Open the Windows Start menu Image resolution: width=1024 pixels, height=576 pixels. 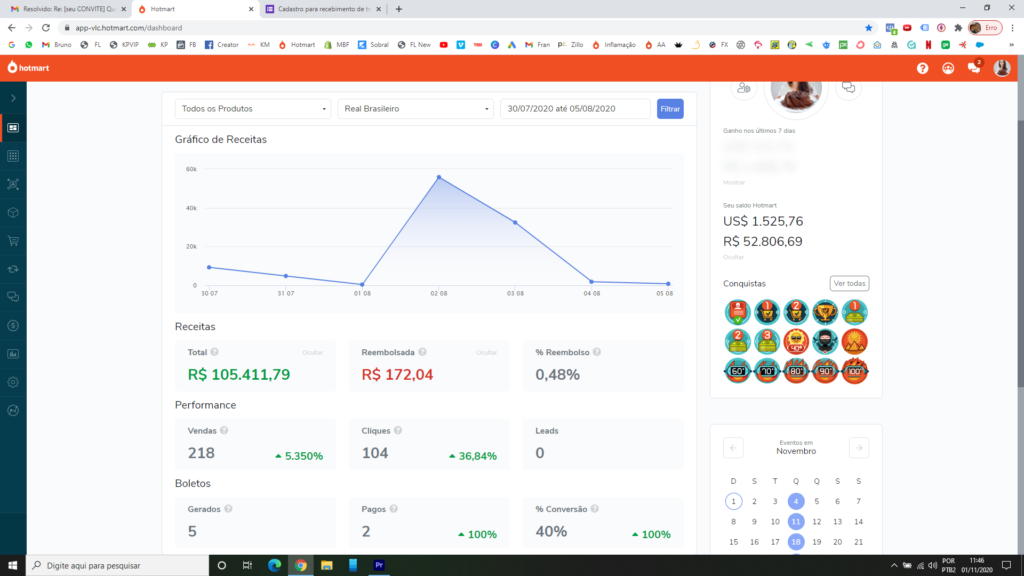12,566
